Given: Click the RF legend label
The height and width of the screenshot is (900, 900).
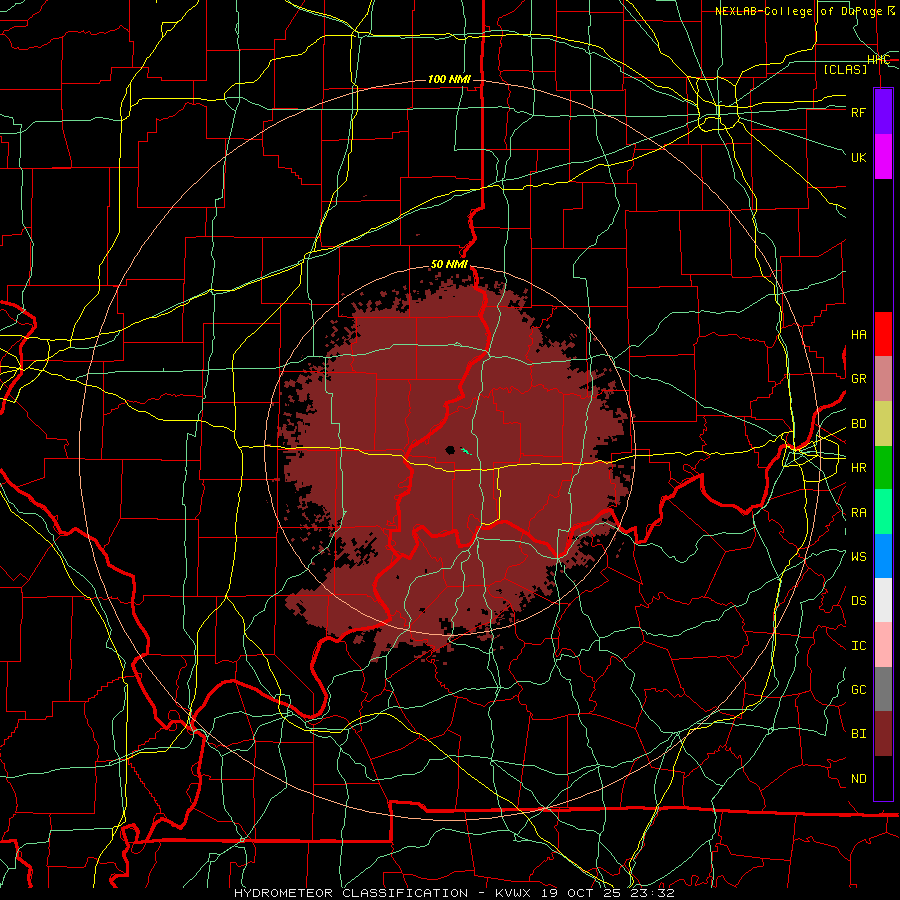Looking at the screenshot, I should [859, 112].
